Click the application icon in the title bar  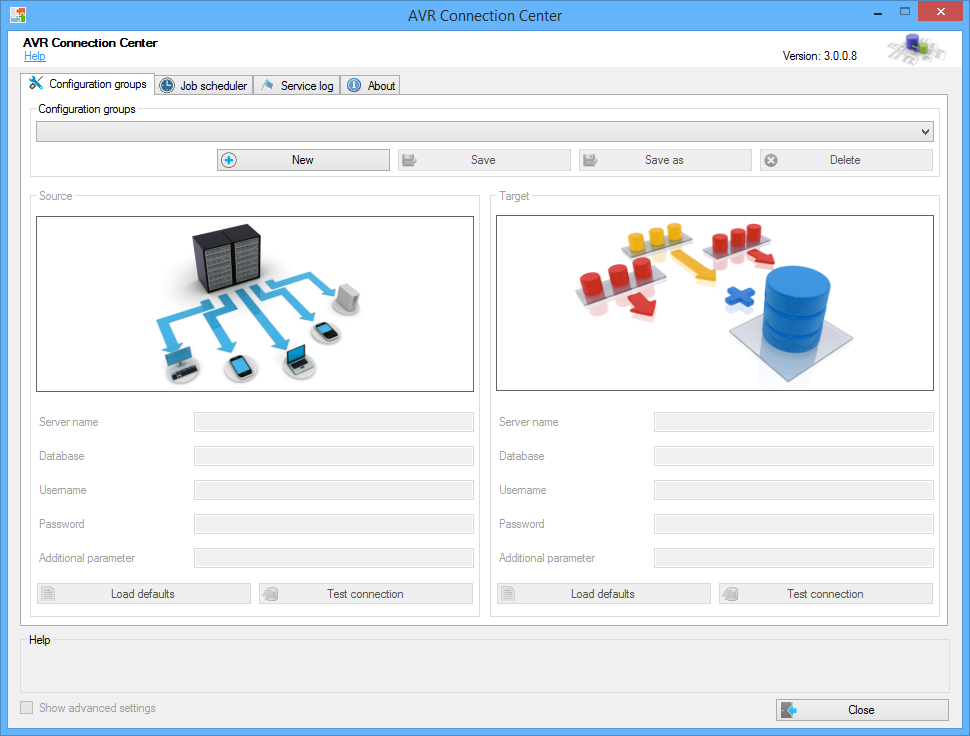(x=18, y=15)
